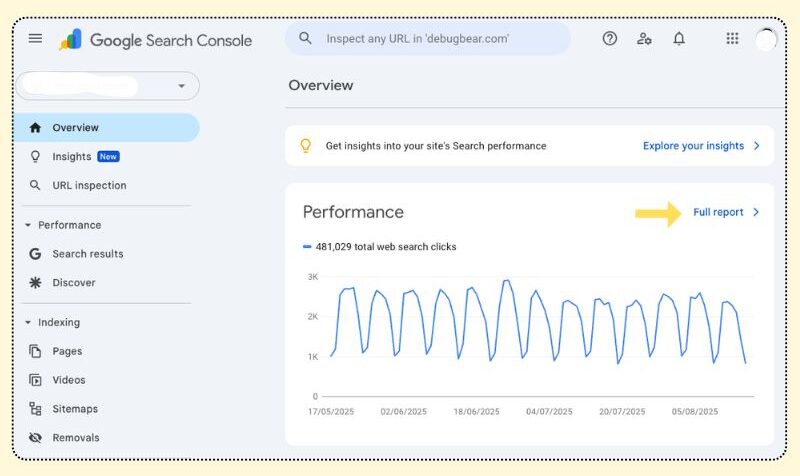Click the 3K y-axis label
Screen dimensions: 800x476
pyautogui.click(x=313, y=277)
